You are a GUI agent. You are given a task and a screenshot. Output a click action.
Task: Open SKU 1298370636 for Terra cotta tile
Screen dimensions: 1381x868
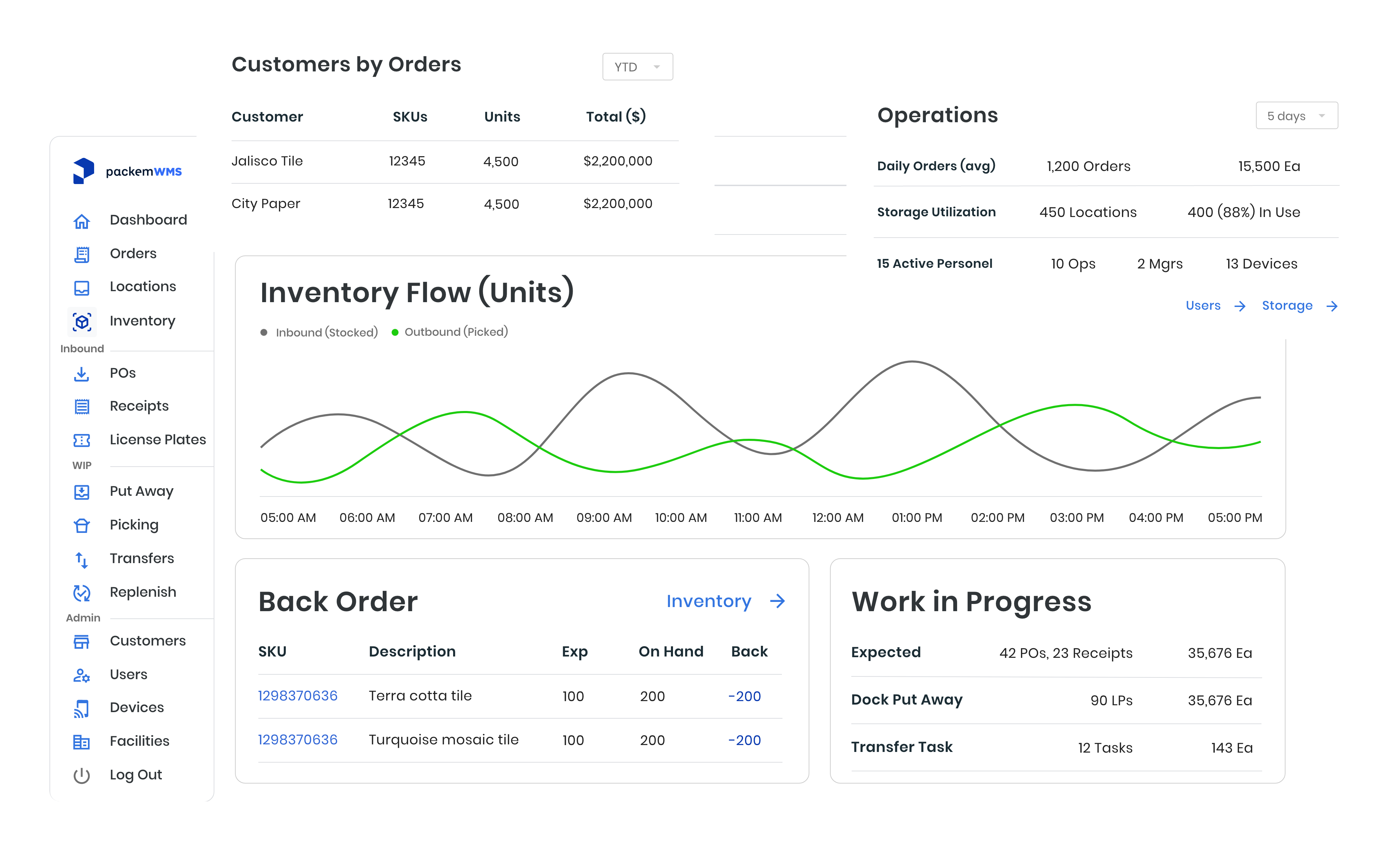pyautogui.click(x=297, y=695)
